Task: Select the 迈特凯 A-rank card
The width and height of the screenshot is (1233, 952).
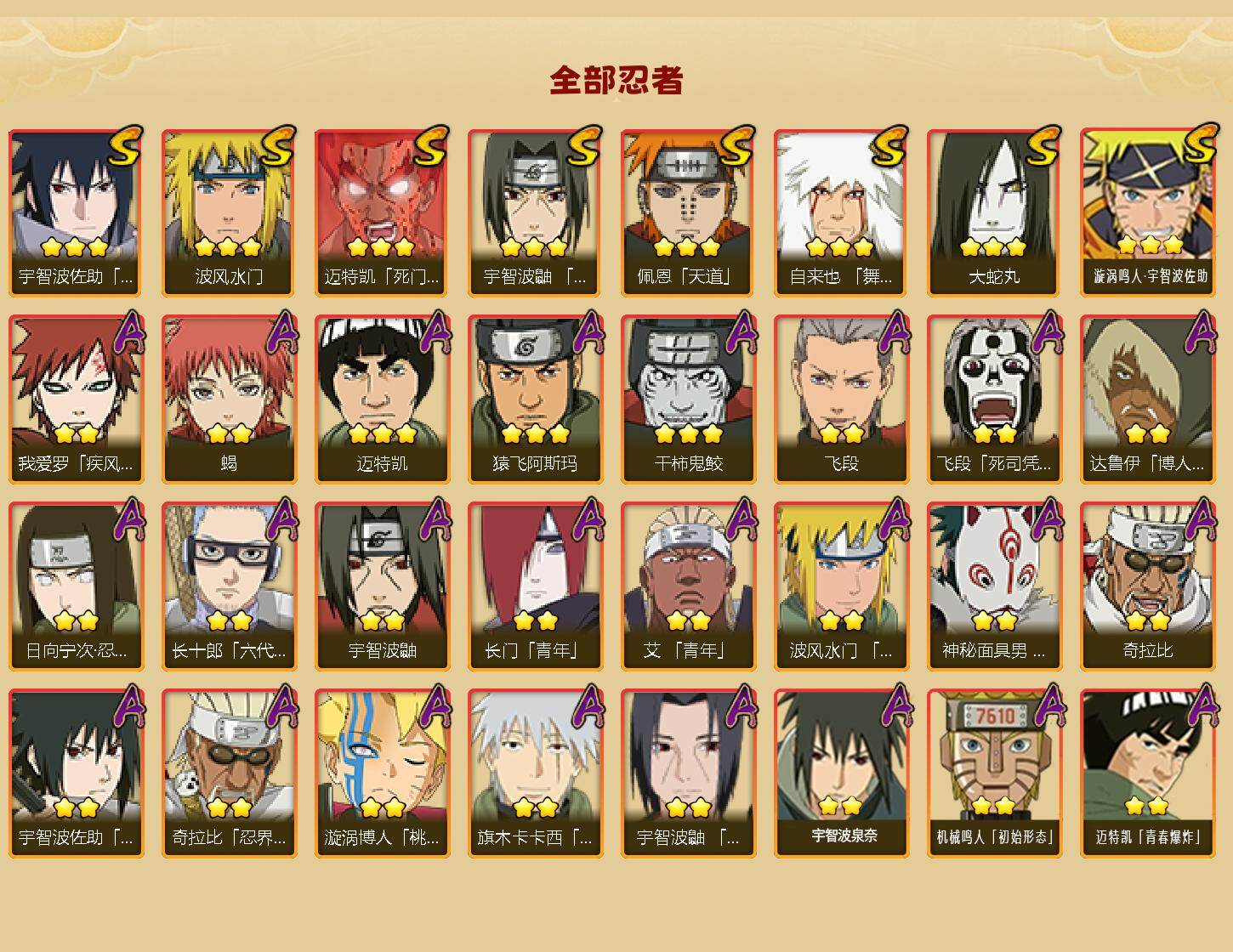Action: 381,399
